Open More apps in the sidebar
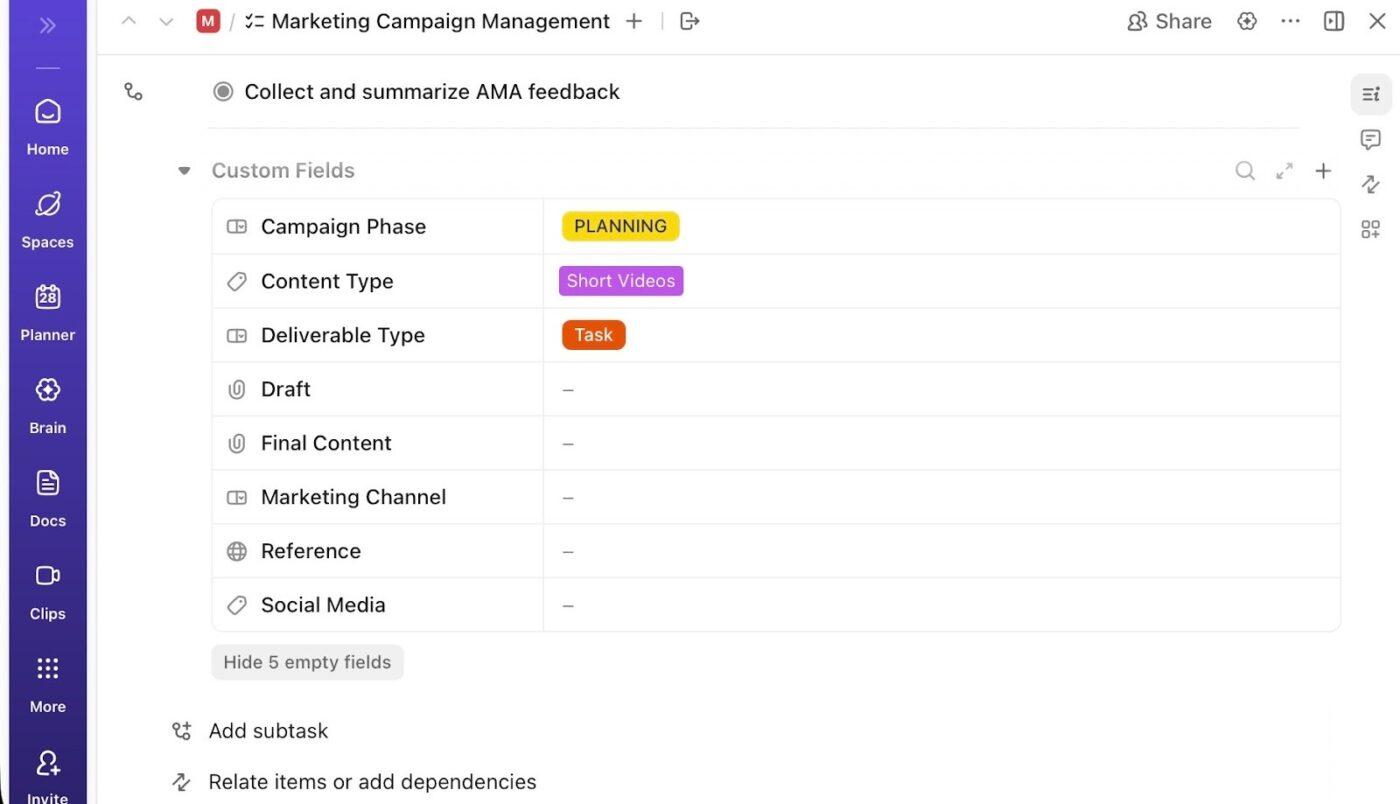The image size is (1400, 804). tap(47, 681)
